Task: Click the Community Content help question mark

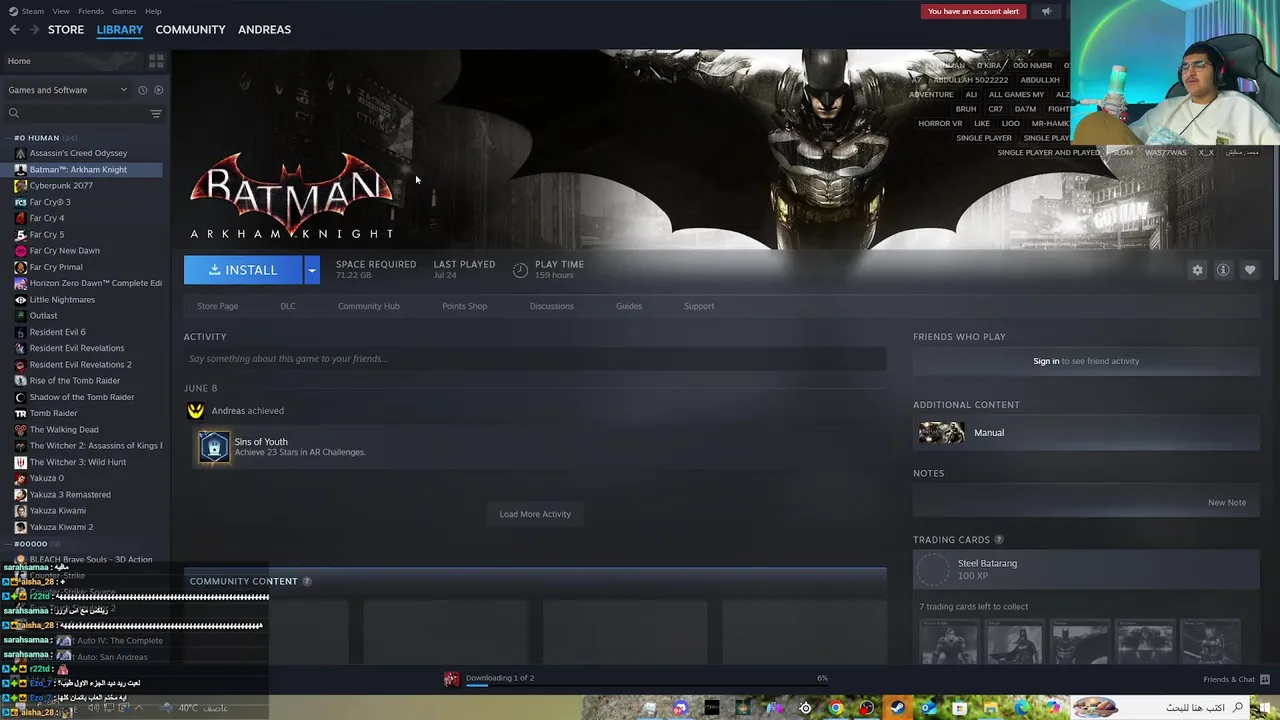Action: point(307,581)
